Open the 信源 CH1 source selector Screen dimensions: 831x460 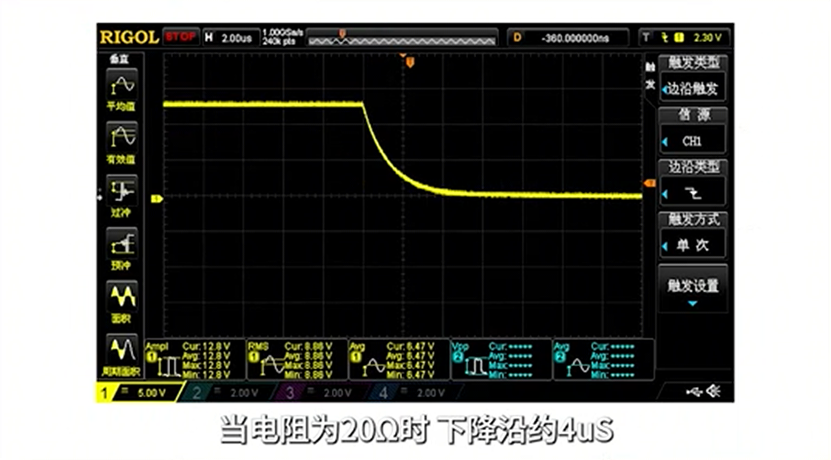(x=693, y=130)
